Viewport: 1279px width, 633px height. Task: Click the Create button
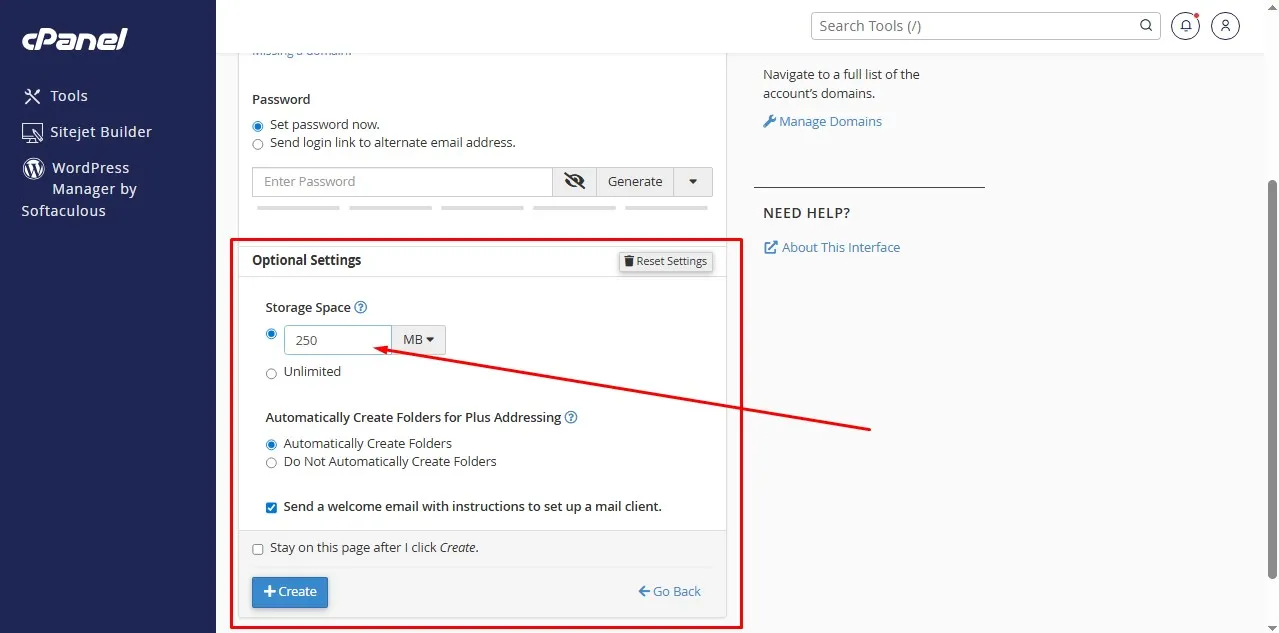point(289,592)
